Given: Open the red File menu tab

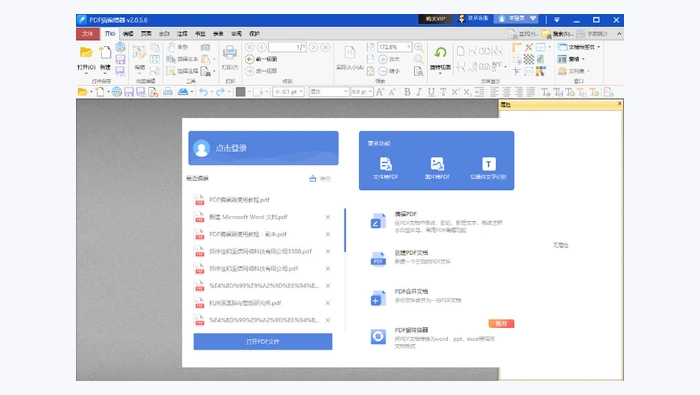Looking at the screenshot, I should (88, 33).
